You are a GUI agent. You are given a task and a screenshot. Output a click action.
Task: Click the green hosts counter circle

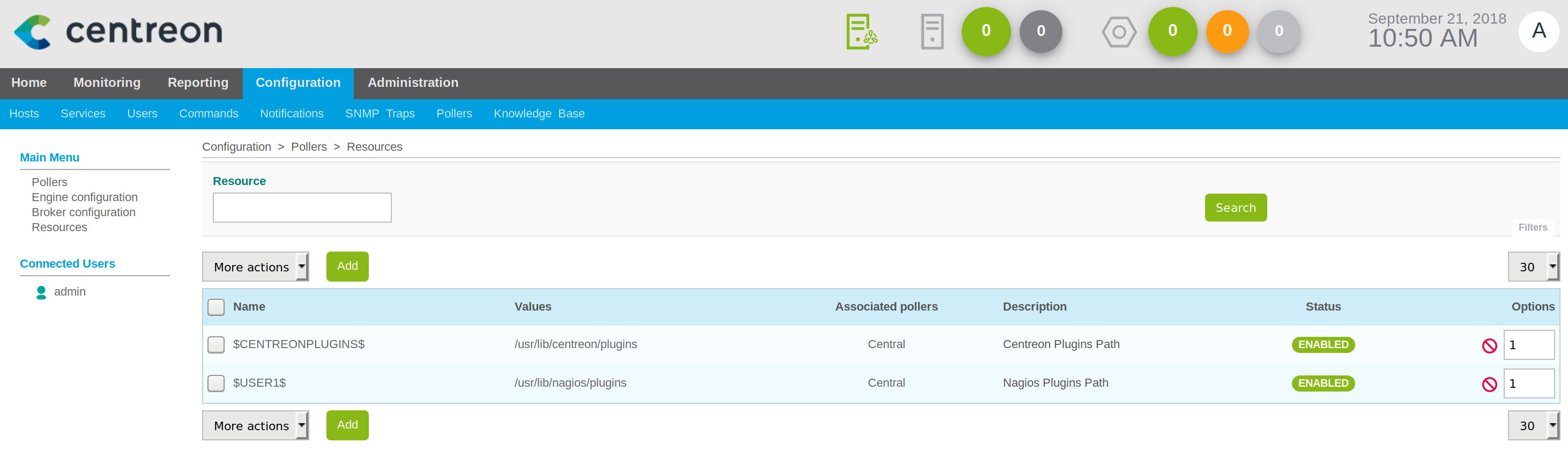[x=985, y=31]
